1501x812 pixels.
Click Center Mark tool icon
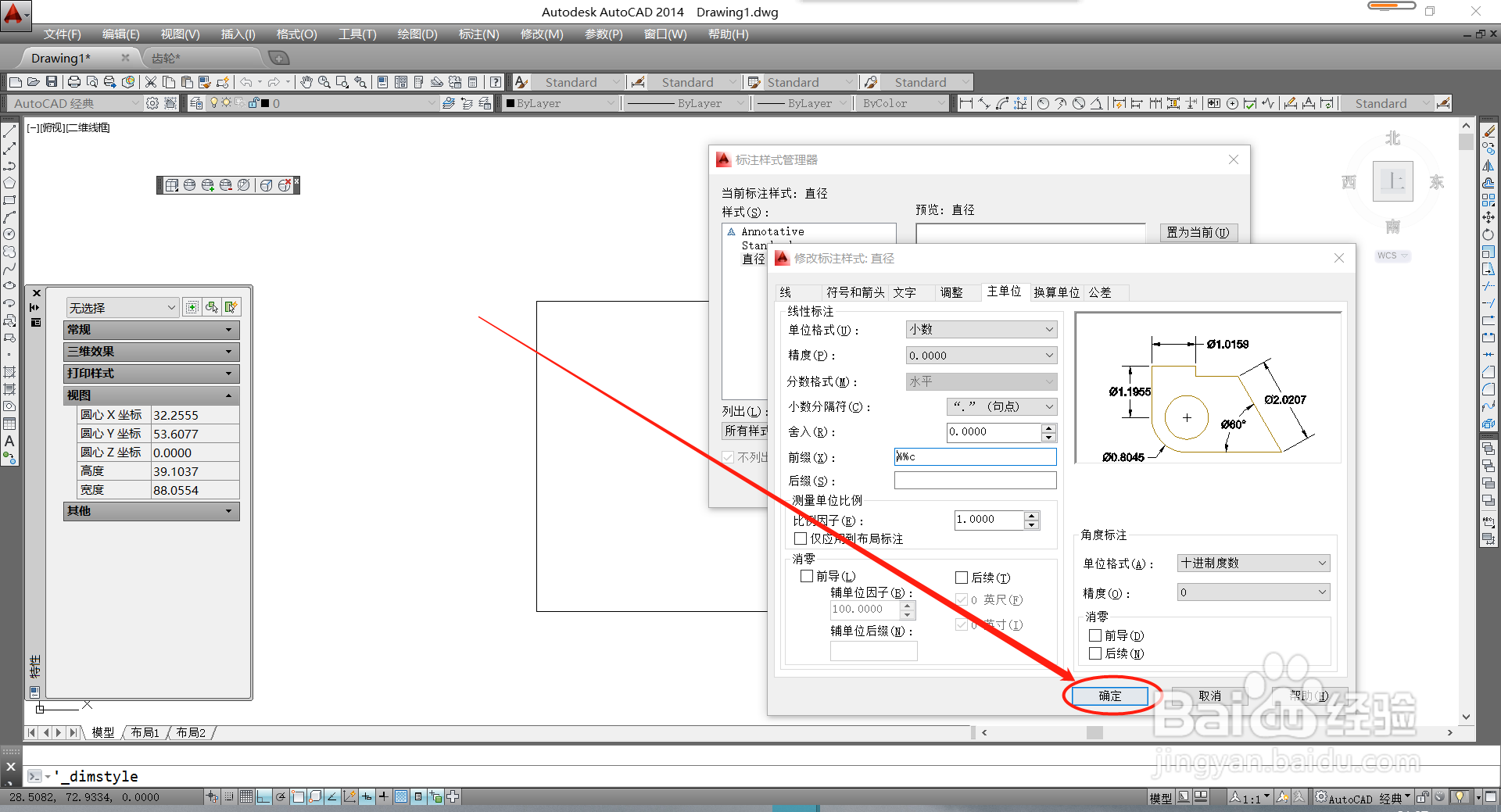click(x=1232, y=103)
